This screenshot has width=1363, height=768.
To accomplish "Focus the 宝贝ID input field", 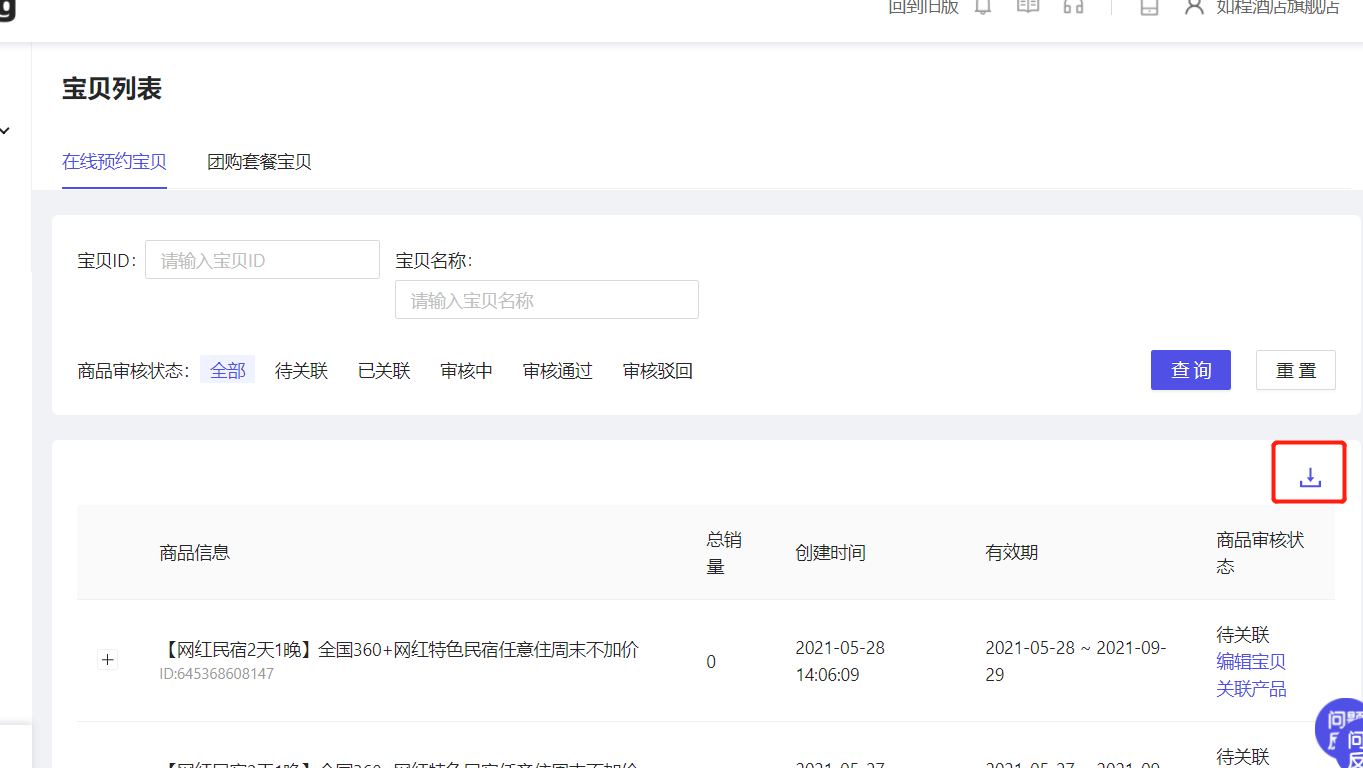I will coord(262,259).
